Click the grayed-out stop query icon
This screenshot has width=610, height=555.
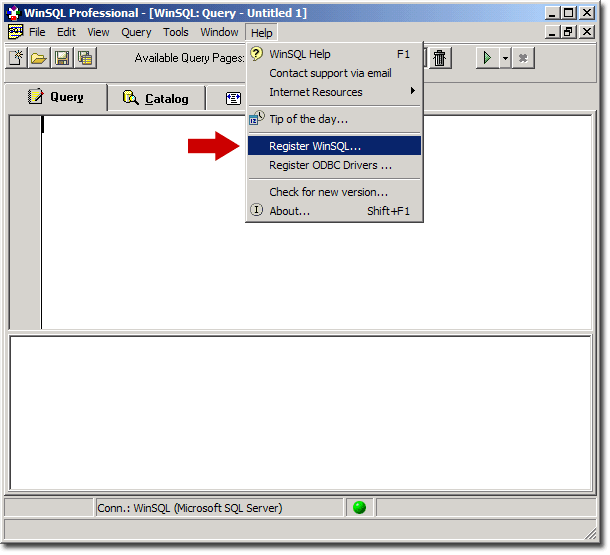tap(525, 58)
